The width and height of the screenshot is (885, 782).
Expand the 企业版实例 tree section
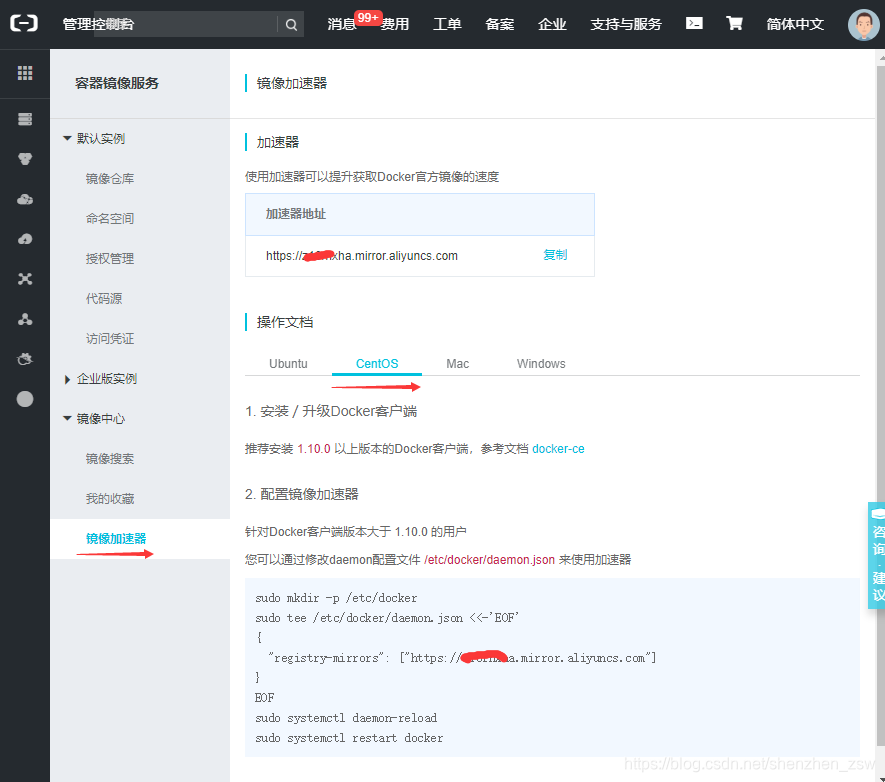[67, 379]
